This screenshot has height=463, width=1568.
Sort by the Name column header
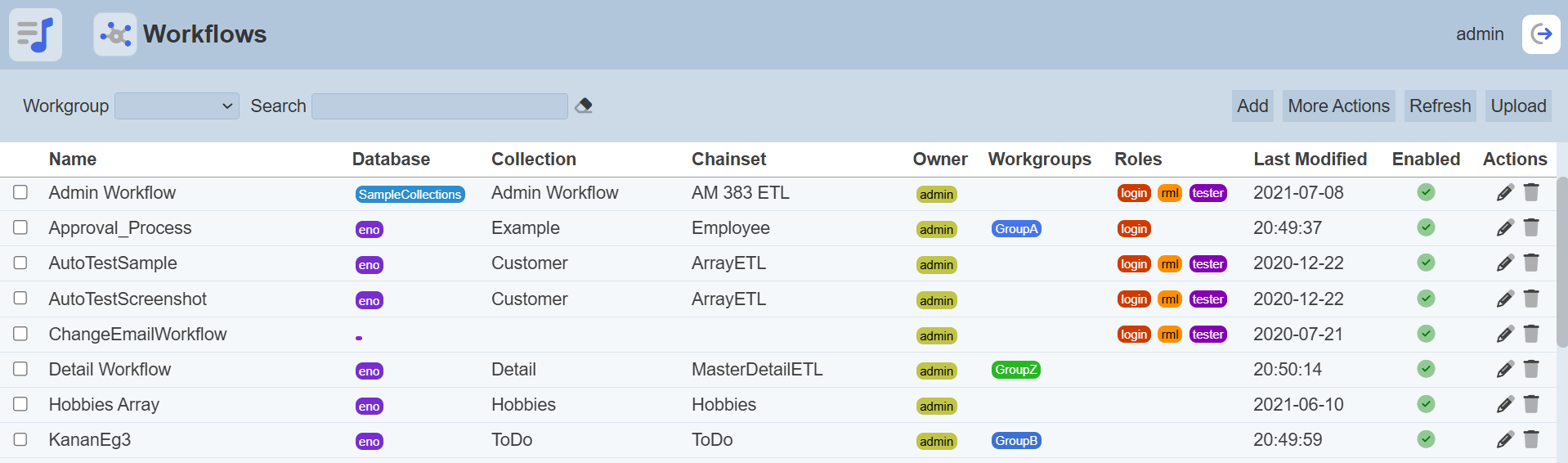pos(73,160)
